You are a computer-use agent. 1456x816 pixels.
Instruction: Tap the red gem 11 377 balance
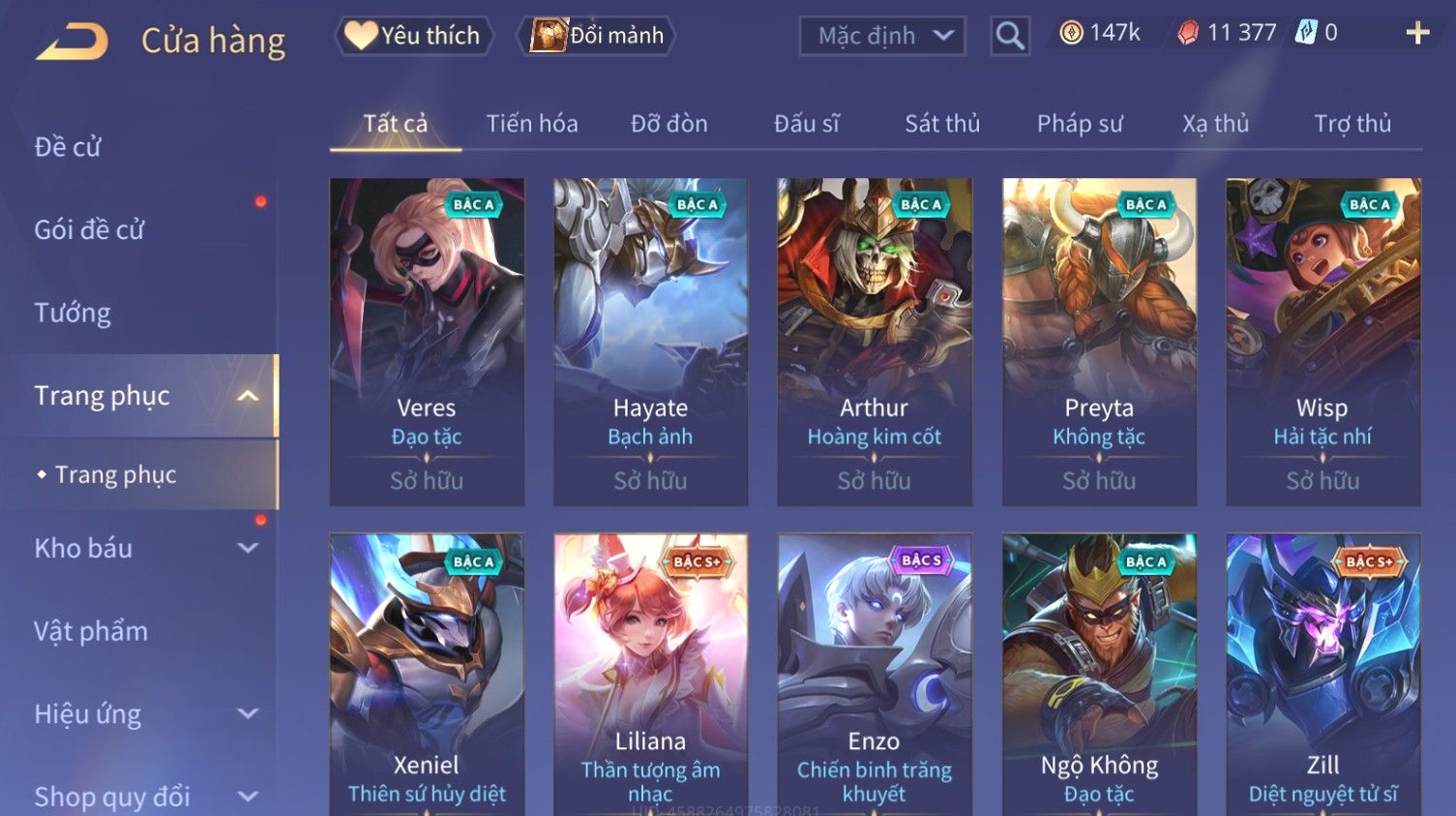[x=1227, y=33]
